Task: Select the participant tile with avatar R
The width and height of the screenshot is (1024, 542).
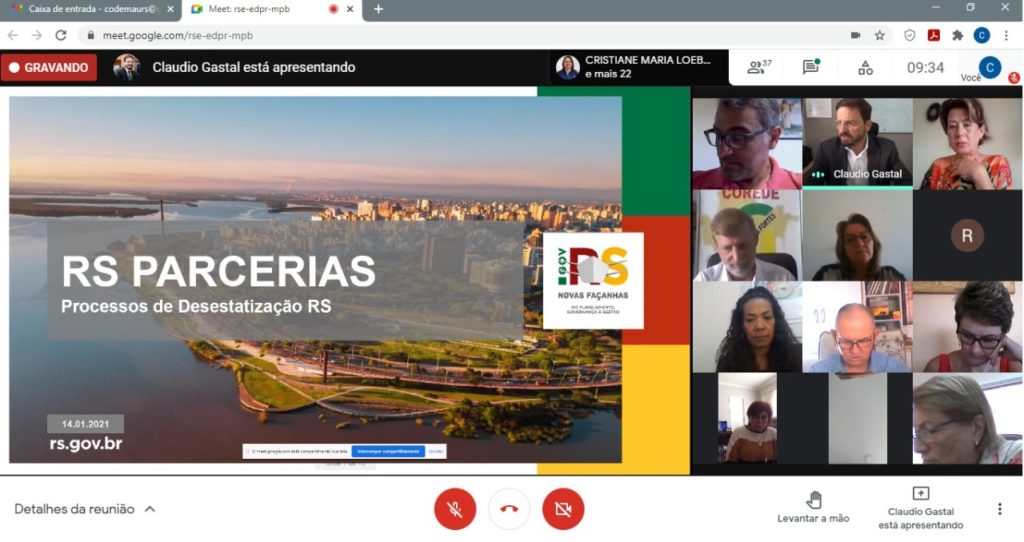Action: tap(967, 235)
